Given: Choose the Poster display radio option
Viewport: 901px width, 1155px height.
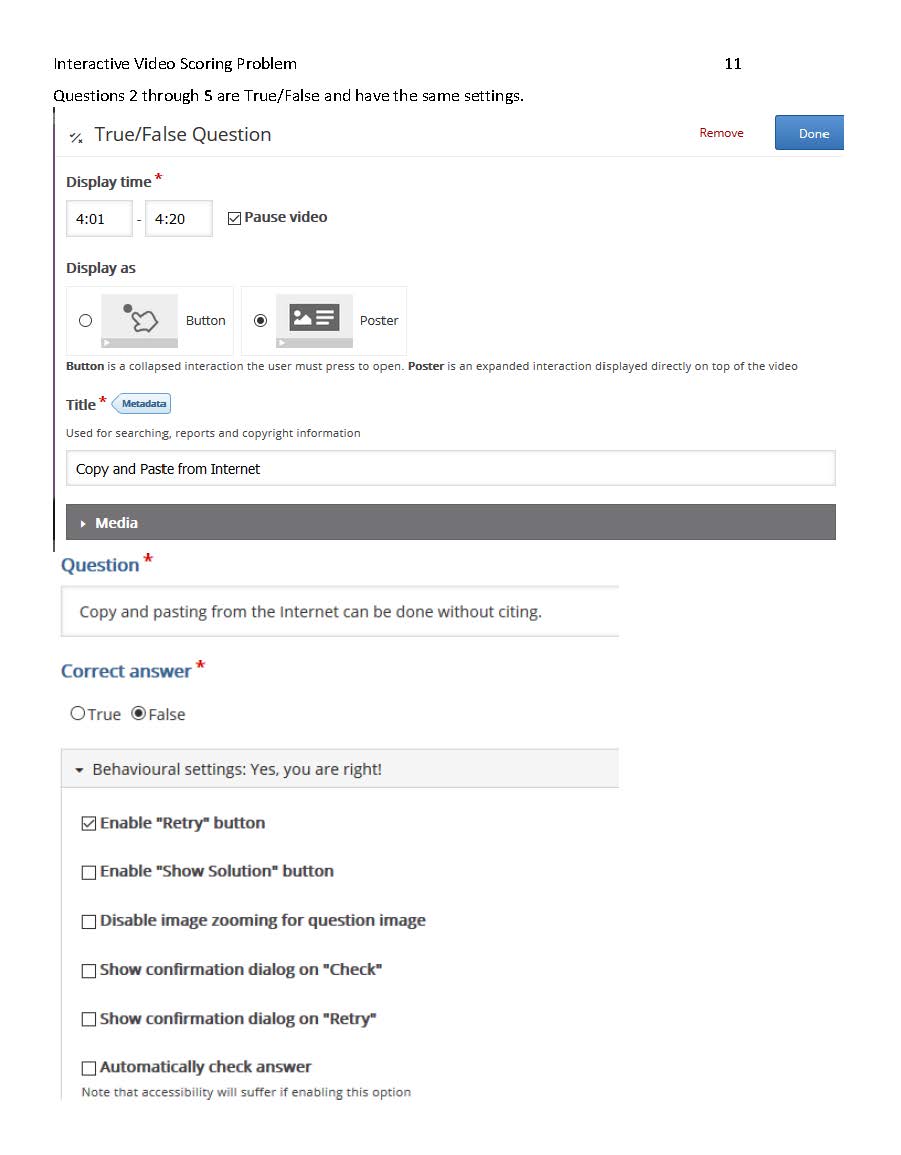Looking at the screenshot, I should 260,320.
